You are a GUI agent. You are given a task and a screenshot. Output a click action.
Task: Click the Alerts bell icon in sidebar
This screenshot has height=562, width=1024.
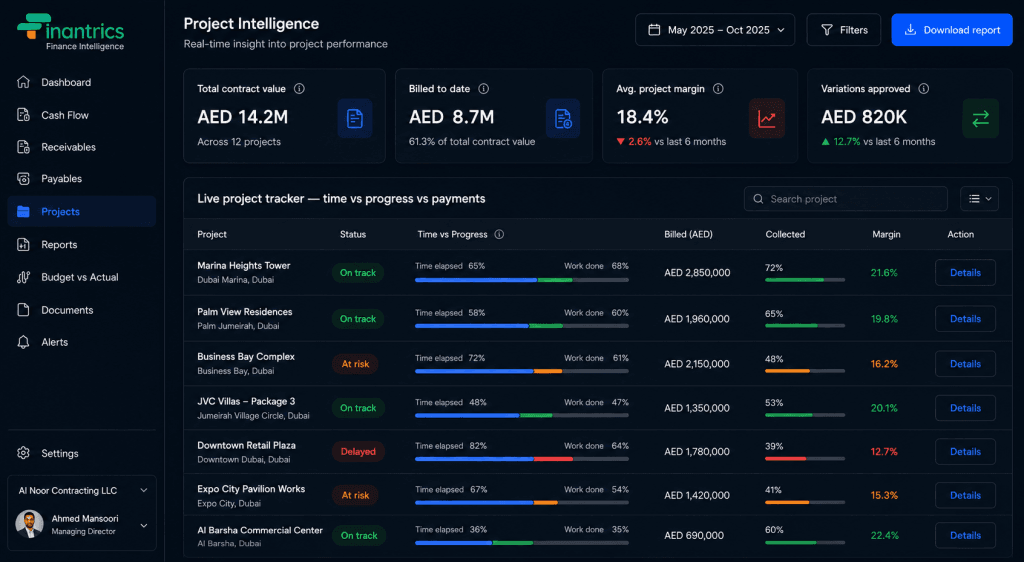tap(24, 342)
